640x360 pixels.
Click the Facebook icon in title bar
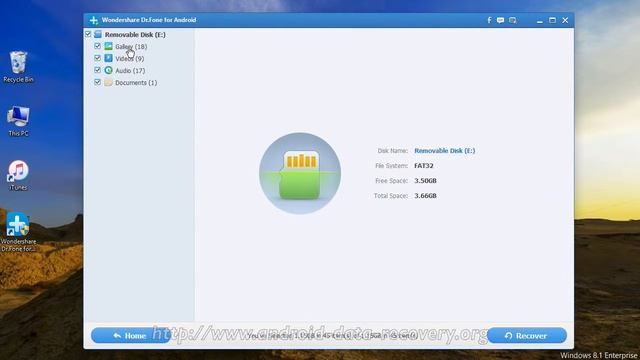[x=489, y=20]
